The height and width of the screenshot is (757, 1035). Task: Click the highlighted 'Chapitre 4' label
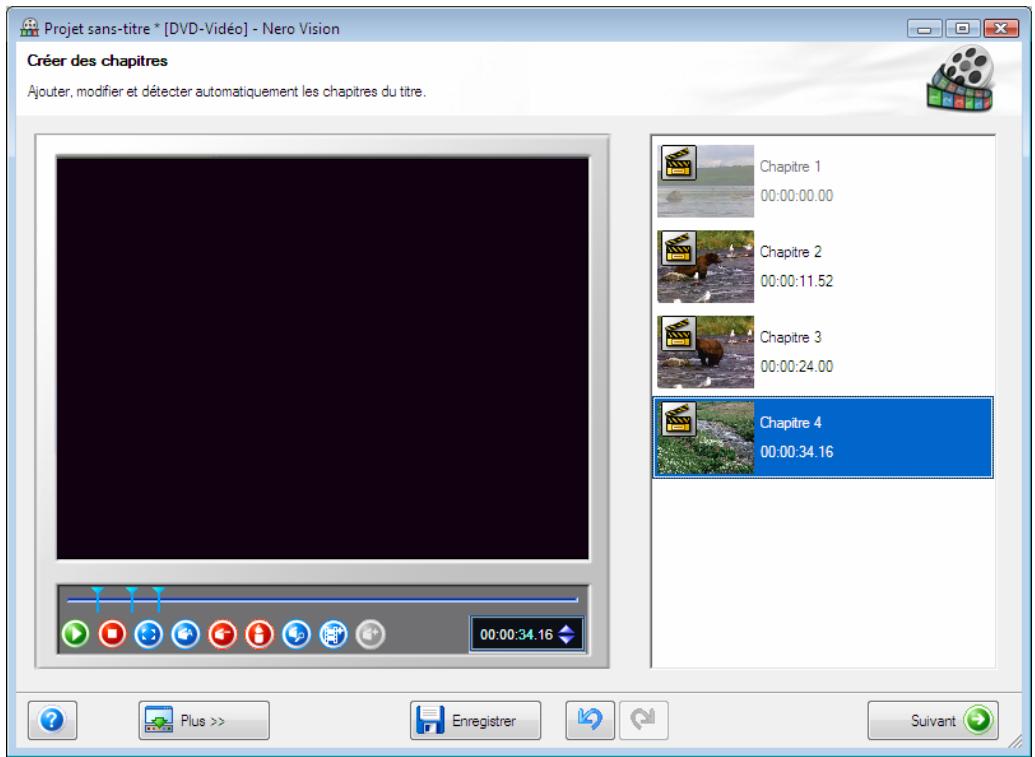pyautogui.click(x=790, y=422)
